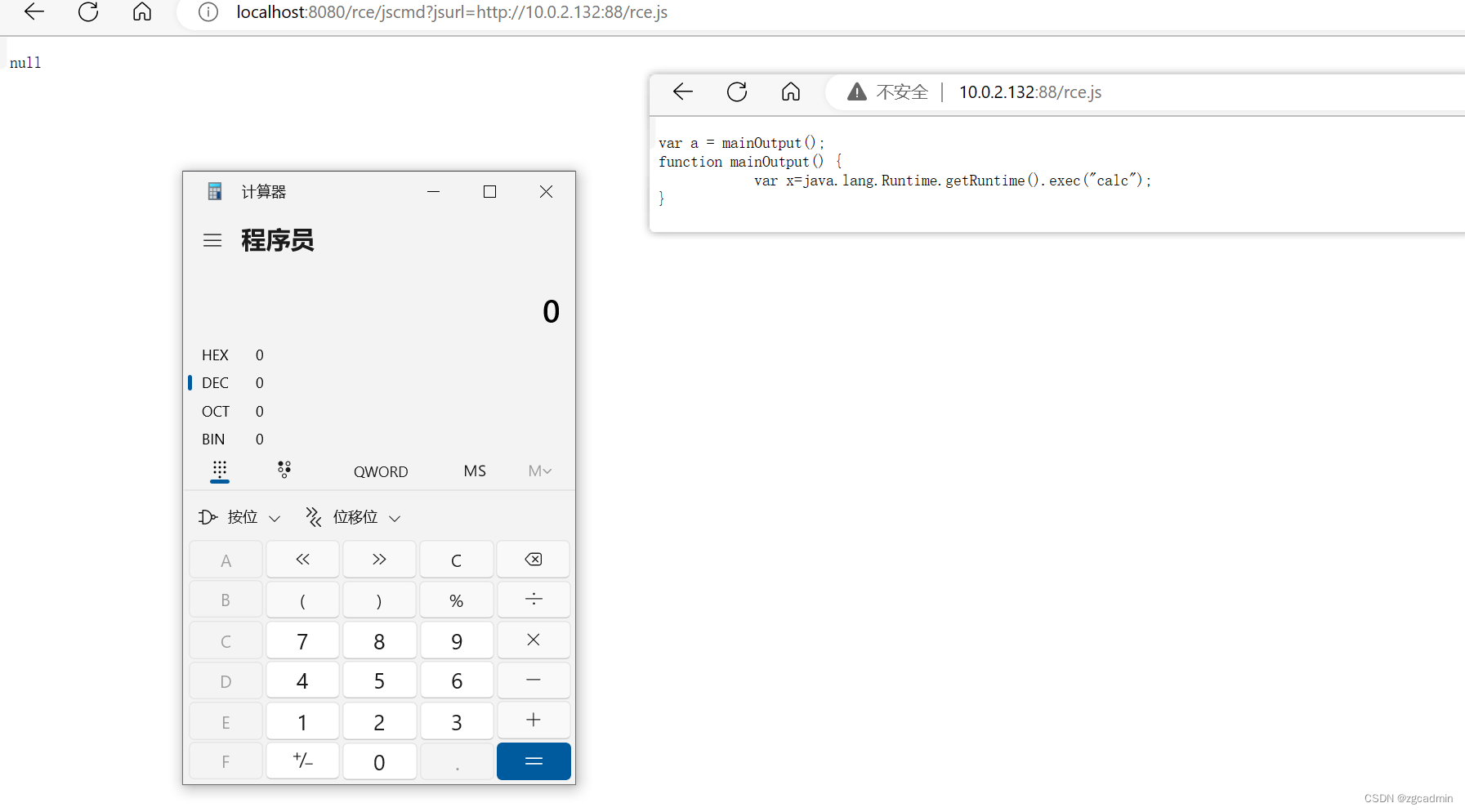Refresh the rce.js browser window
The image size is (1465, 812).
pos(737,91)
